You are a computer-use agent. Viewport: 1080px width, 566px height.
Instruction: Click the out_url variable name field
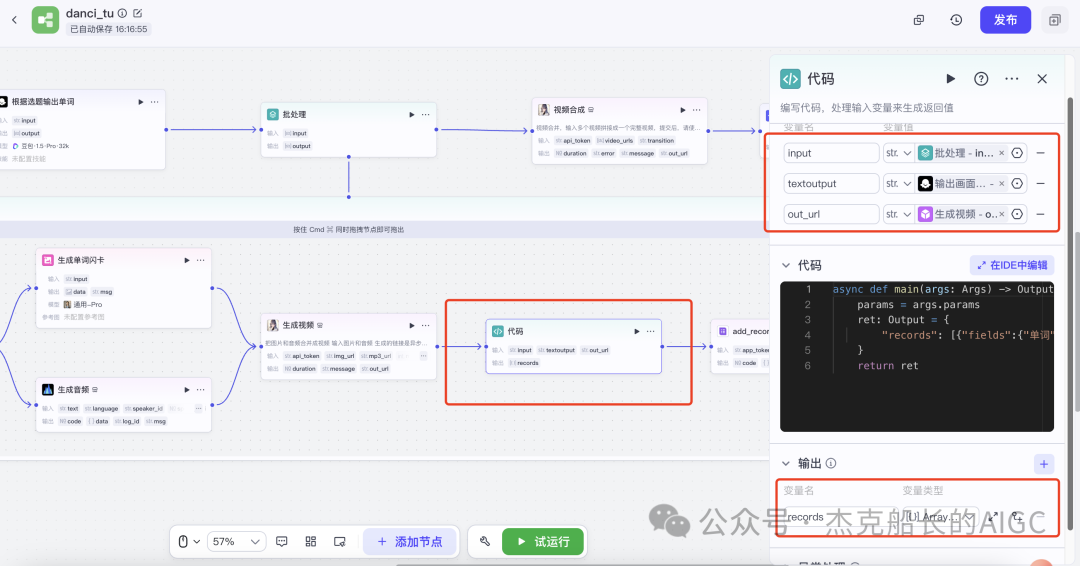831,214
